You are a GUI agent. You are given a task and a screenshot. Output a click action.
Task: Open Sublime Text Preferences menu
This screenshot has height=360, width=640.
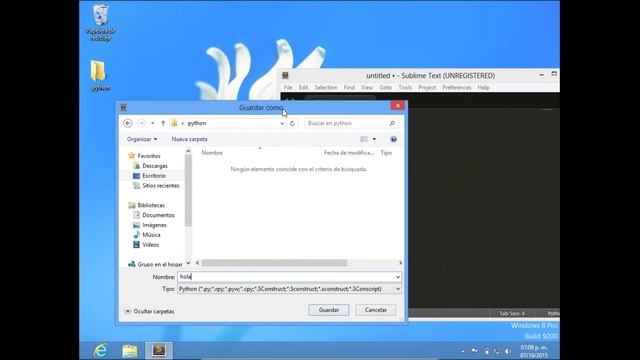coord(456,87)
